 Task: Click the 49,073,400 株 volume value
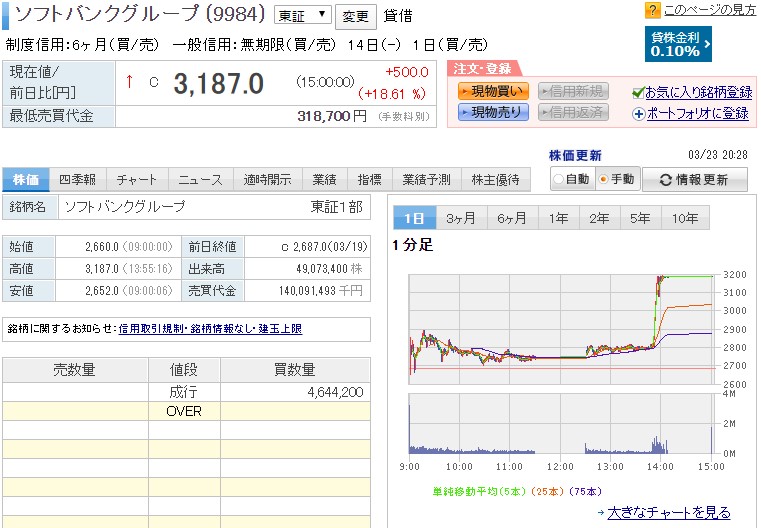click(329, 268)
